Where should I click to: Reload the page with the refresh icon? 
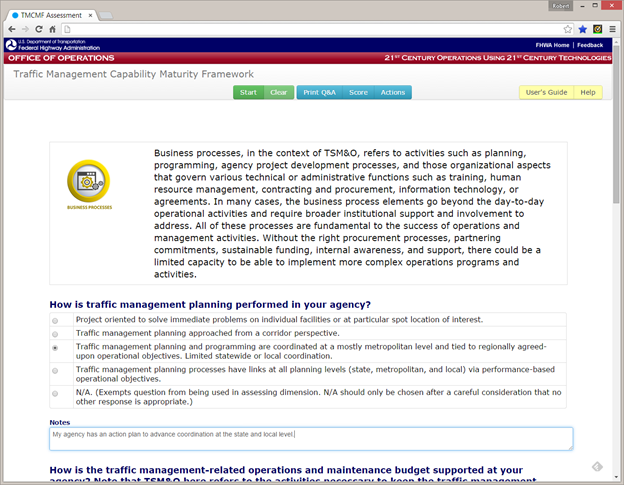click(42, 29)
